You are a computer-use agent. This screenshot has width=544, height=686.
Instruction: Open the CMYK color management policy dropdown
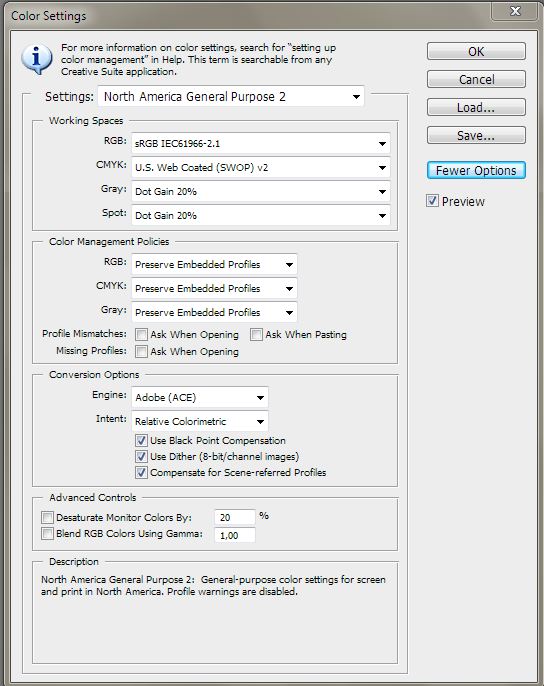pyautogui.click(x=214, y=288)
